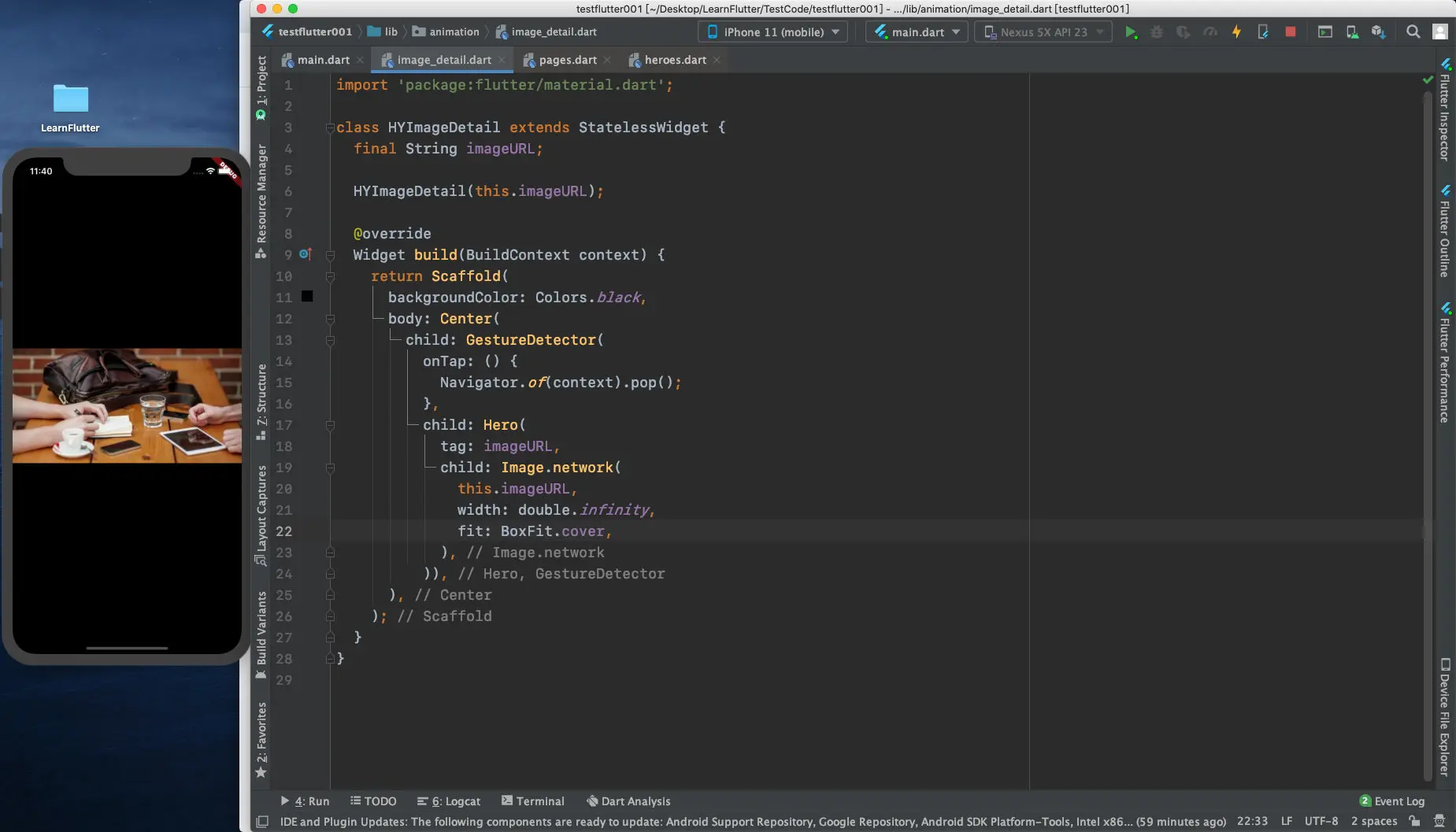Click override gutter icon on line 9
This screenshot has width=1456, height=832.
coord(306,254)
